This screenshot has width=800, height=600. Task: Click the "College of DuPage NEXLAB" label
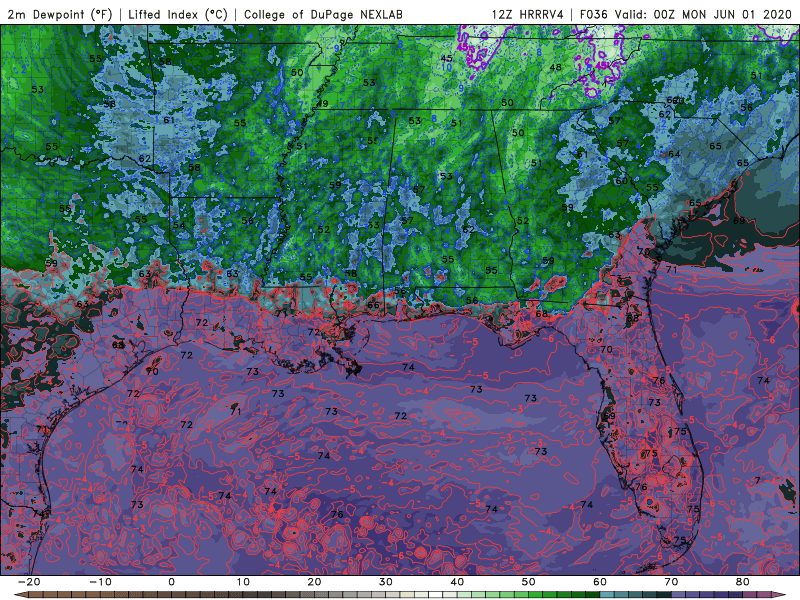[x=323, y=14]
